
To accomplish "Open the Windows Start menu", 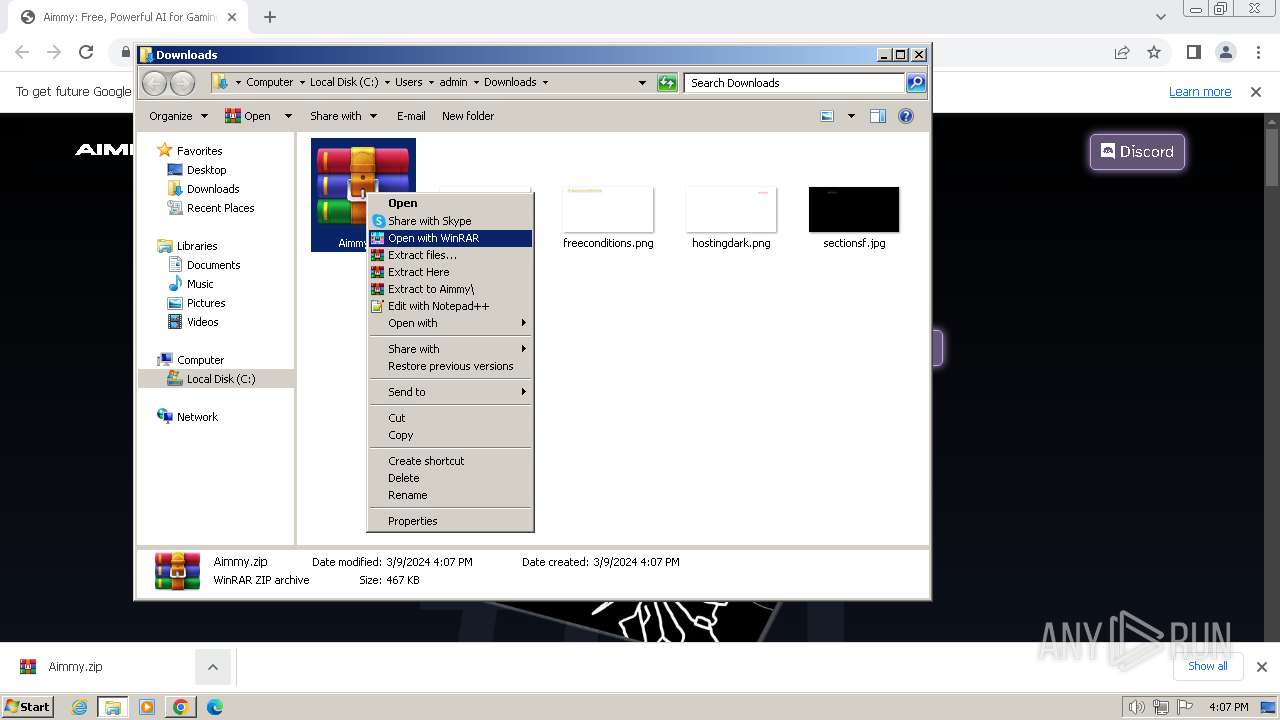I will coord(28,706).
